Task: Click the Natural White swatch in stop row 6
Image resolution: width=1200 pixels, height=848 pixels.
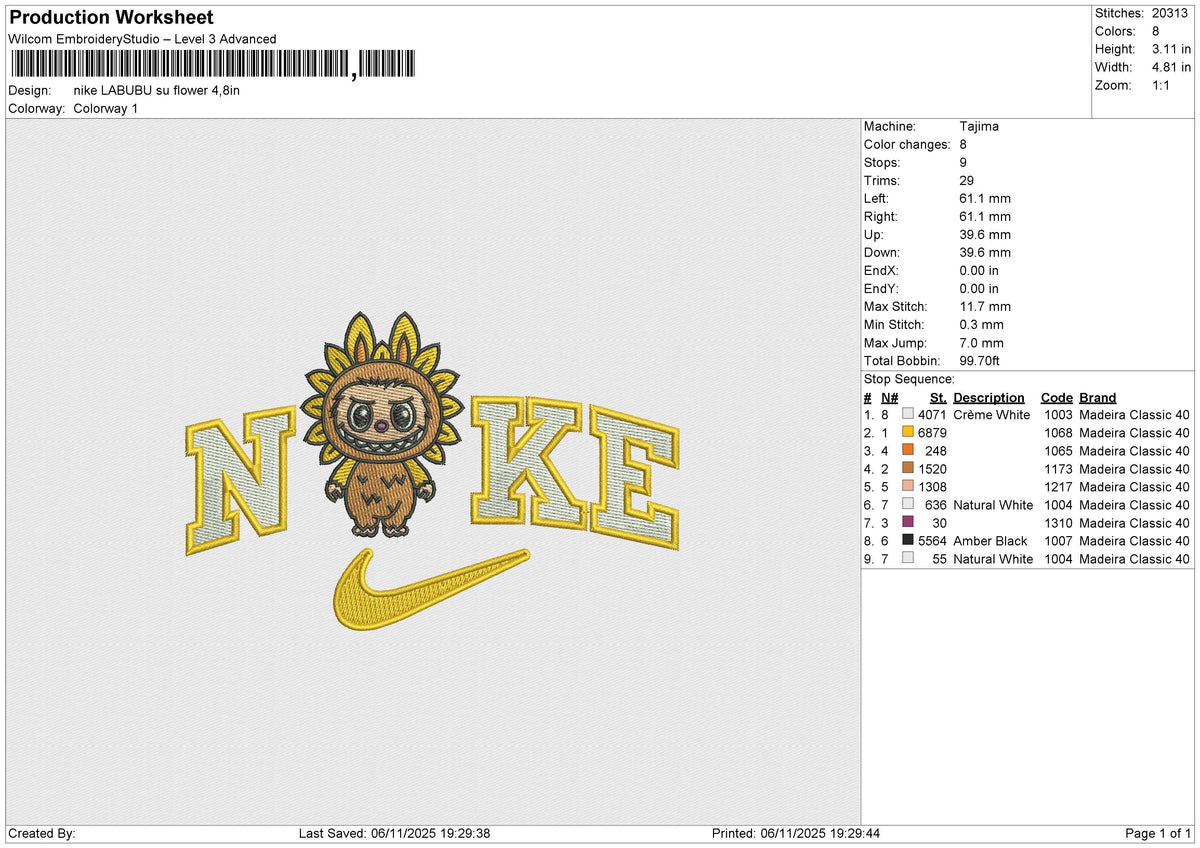Action: pyautogui.click(x=908, y=504)
